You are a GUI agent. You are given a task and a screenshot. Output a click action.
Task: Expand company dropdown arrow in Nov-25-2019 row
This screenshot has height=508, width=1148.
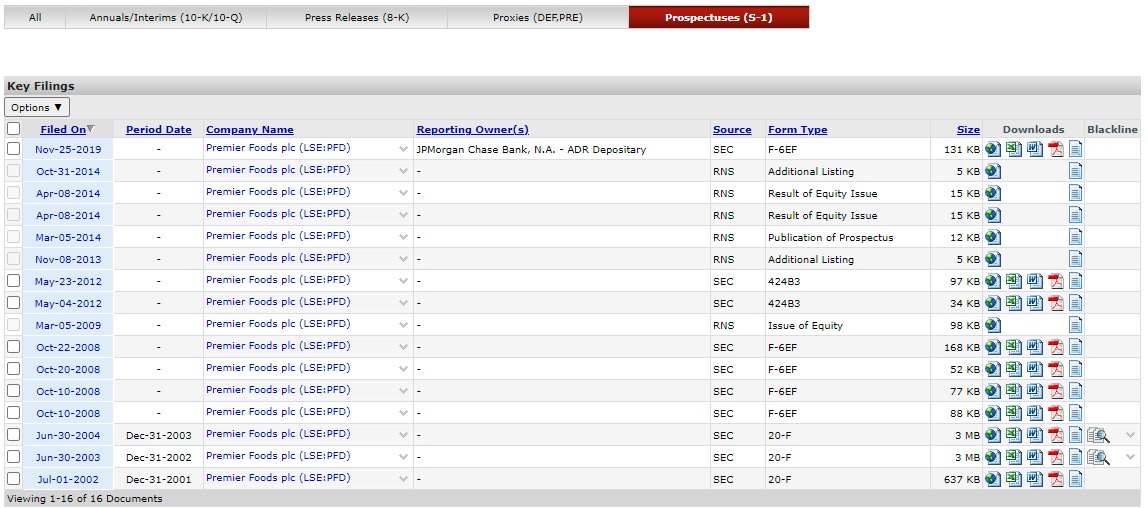(x=403, y=149)
